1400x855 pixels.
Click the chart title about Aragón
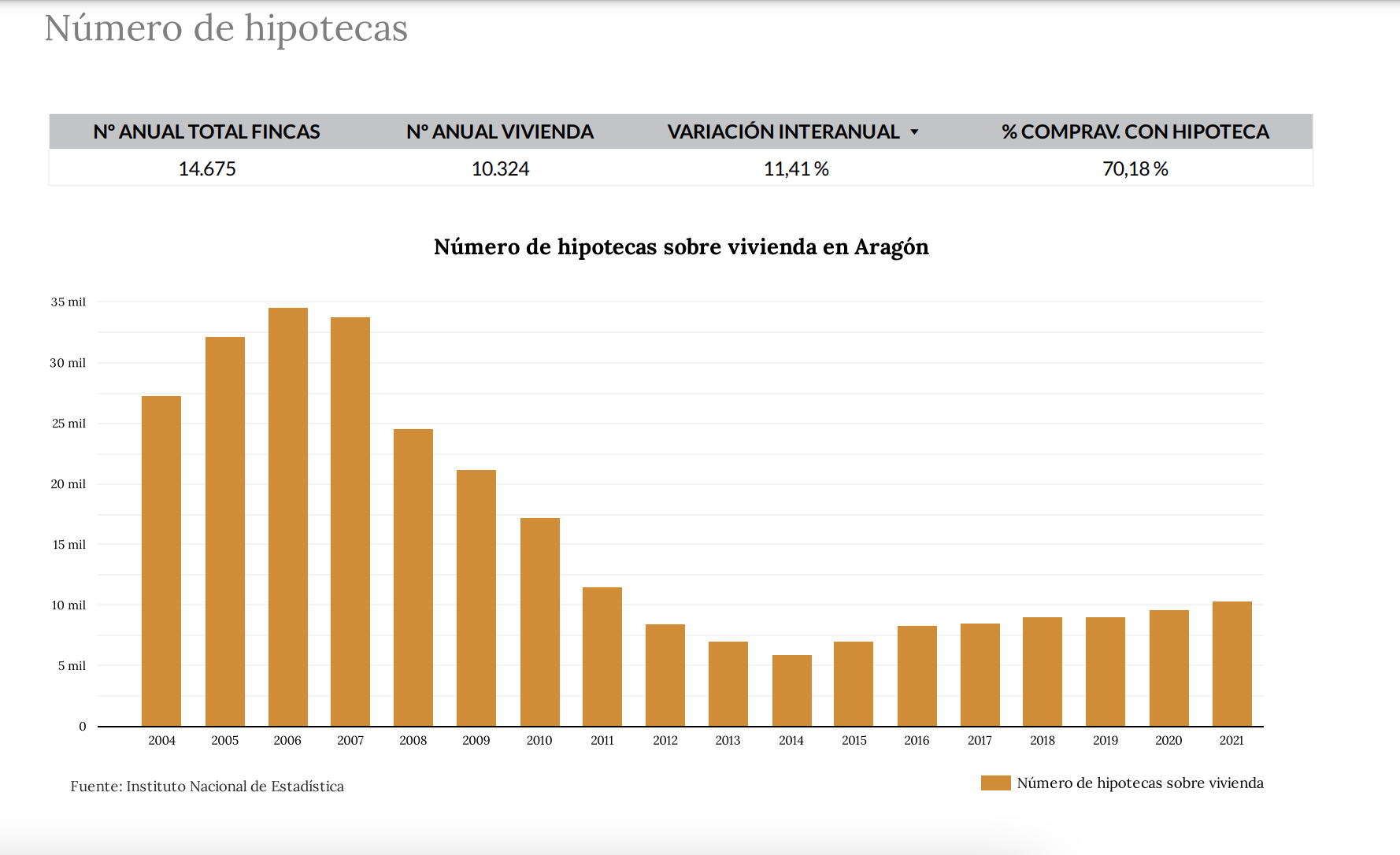point(681,247)
